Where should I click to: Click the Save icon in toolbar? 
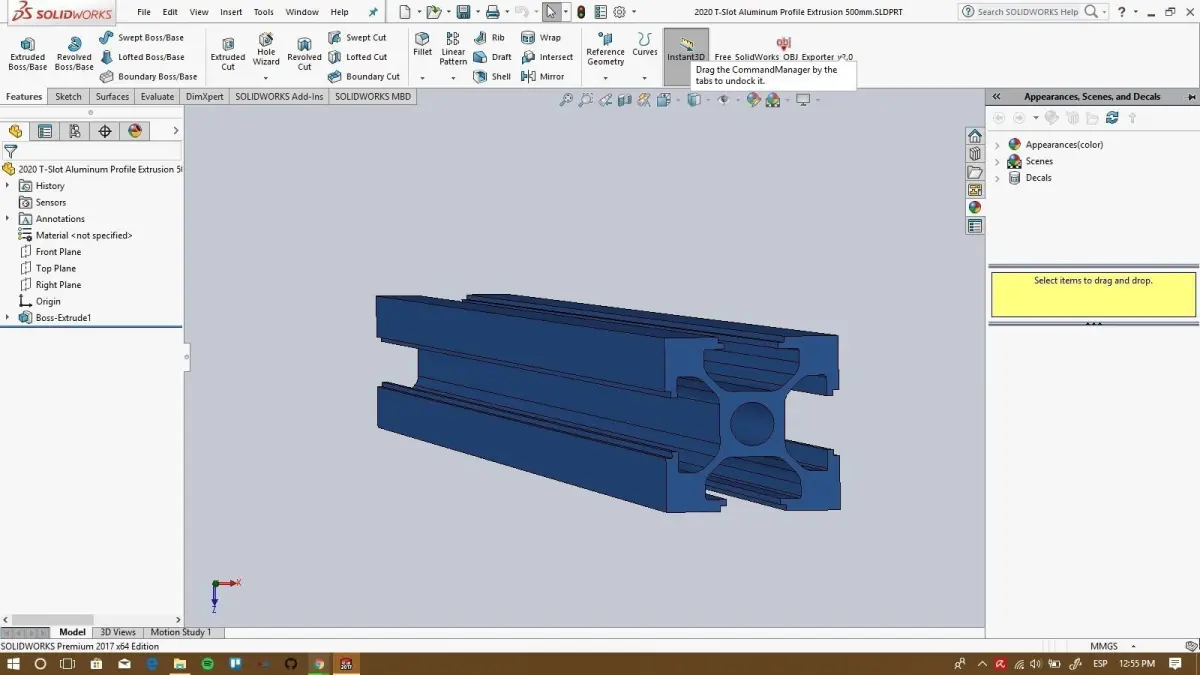[463, 12]
